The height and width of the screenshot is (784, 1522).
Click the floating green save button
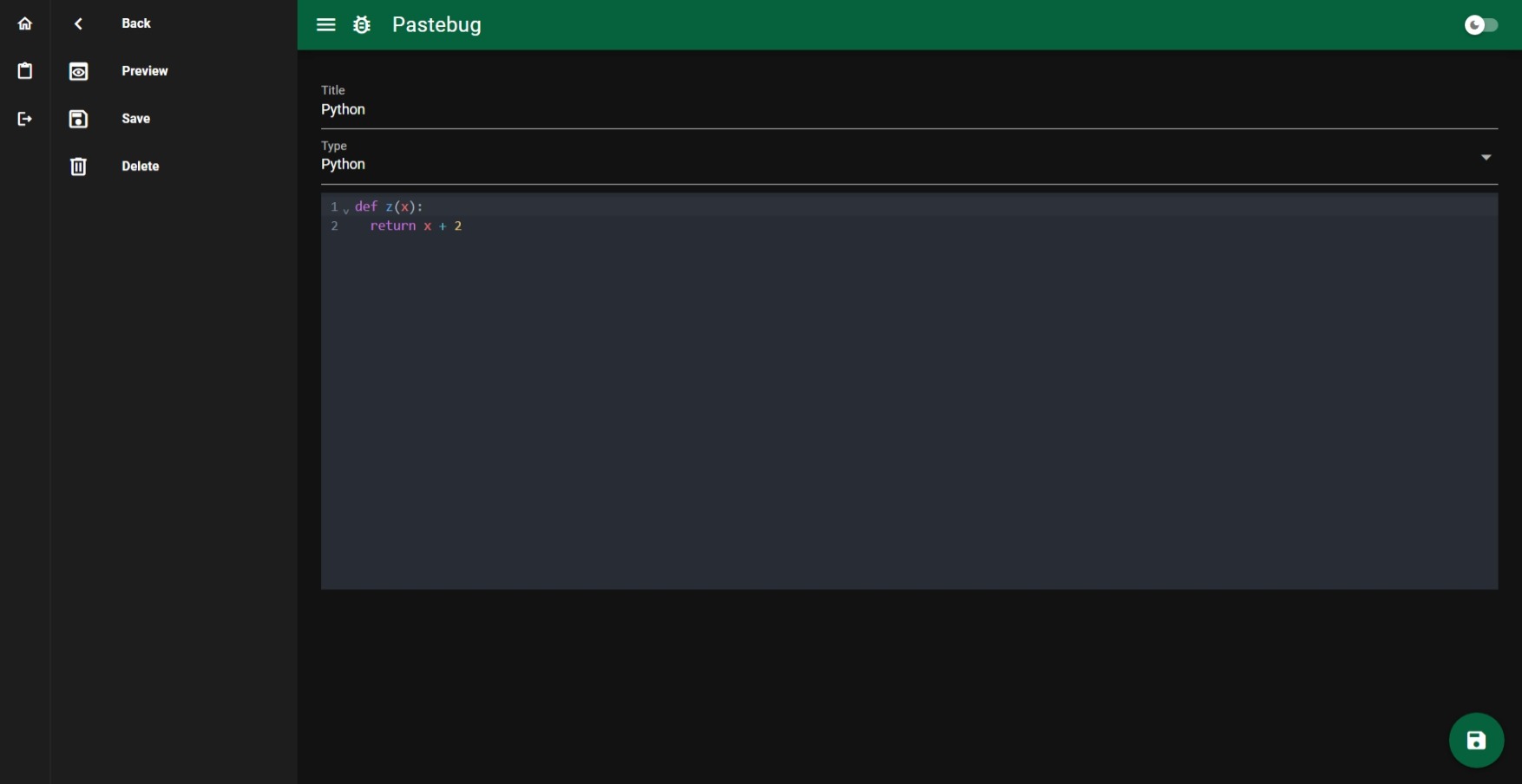point(1475,741)
